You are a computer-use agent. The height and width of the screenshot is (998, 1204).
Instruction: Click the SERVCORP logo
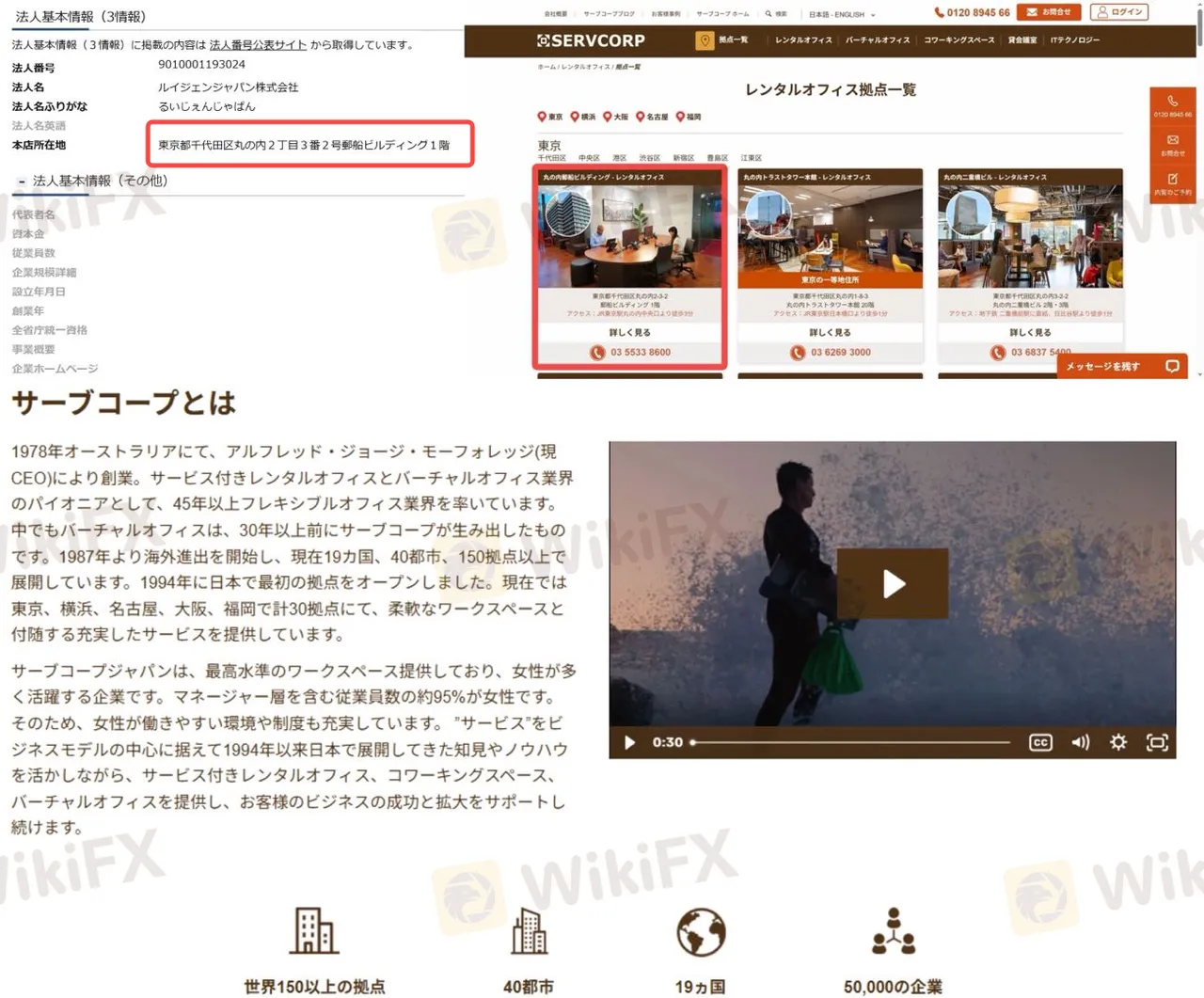click(591, 40)
